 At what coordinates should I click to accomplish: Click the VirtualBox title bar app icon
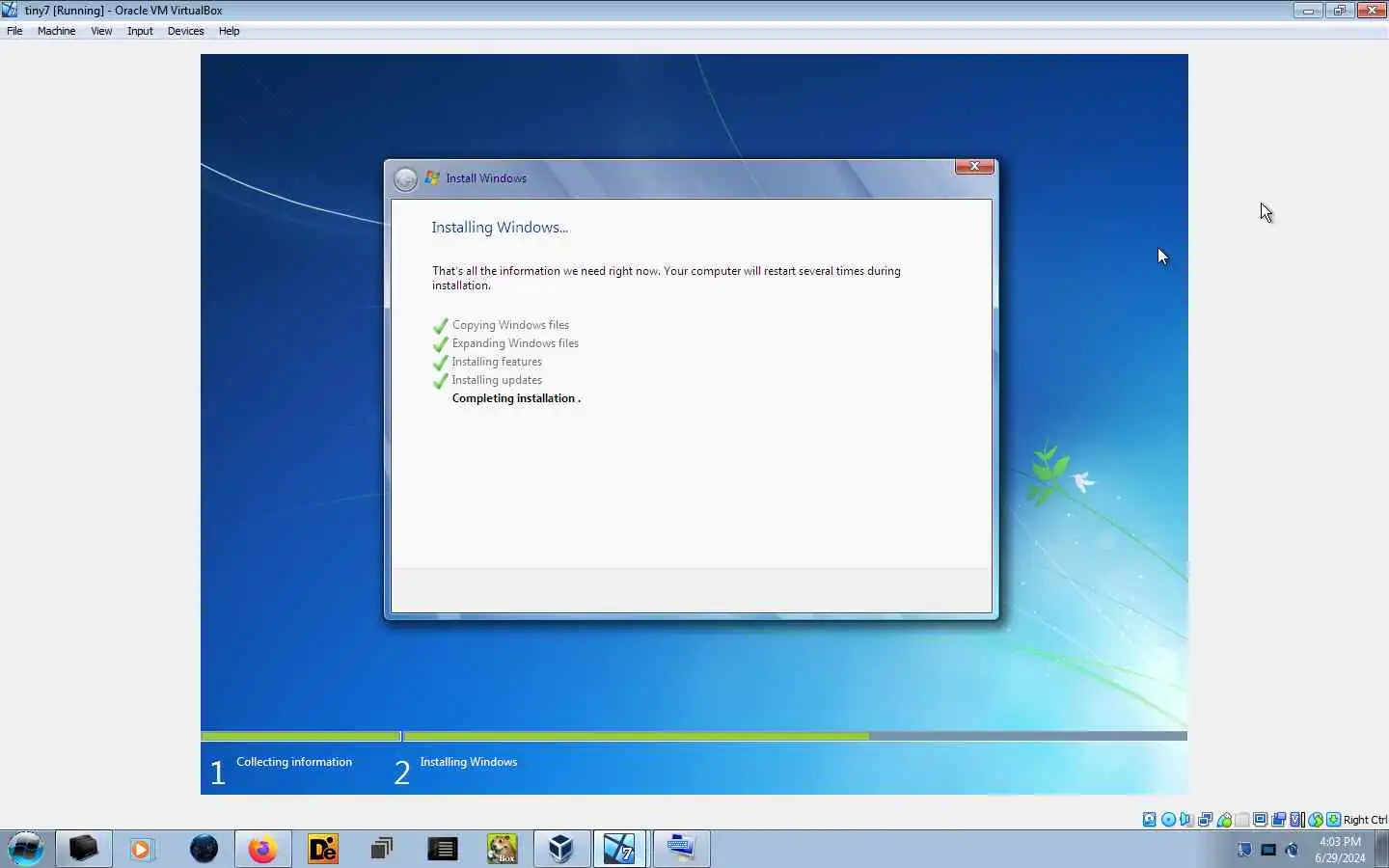pos(10,11)
